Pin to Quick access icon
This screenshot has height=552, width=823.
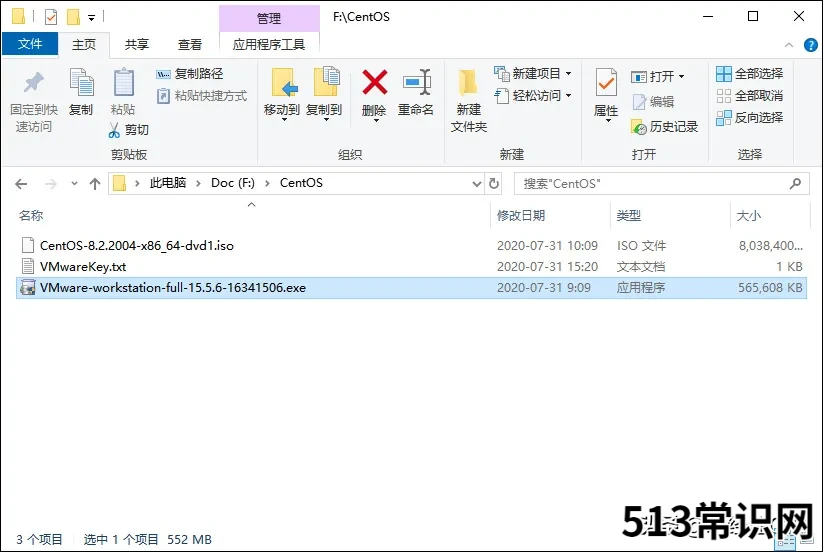point(34,83)
